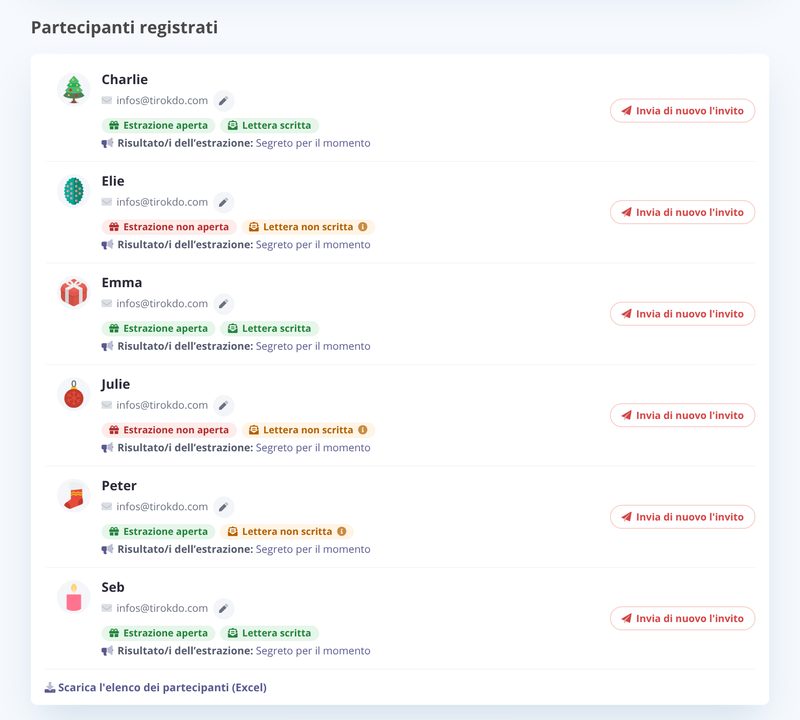Click the "Partecipanti registrati" heading
Screen dimensions: 800x720
pyautogui.click(x=124, y=28)
